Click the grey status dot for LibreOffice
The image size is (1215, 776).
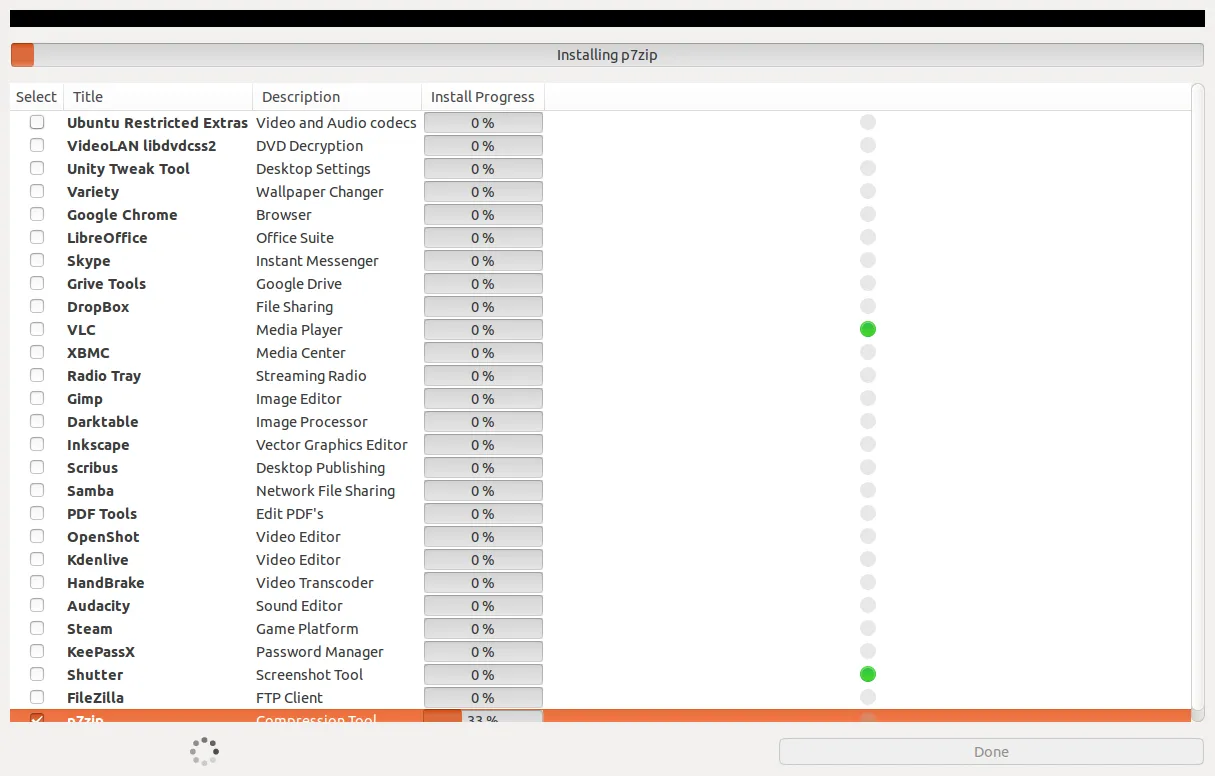868,237
